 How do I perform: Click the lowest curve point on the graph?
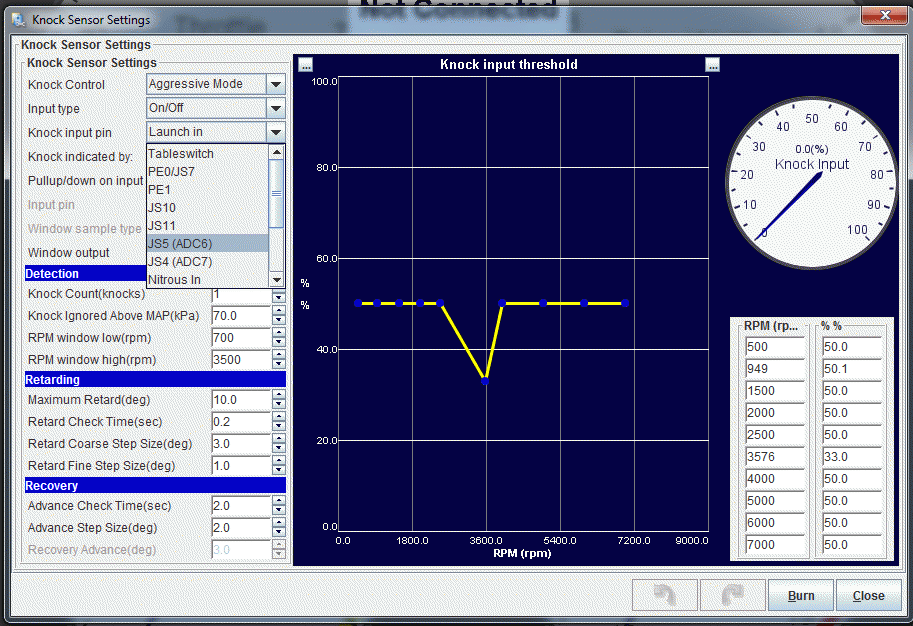pos(485,381)
